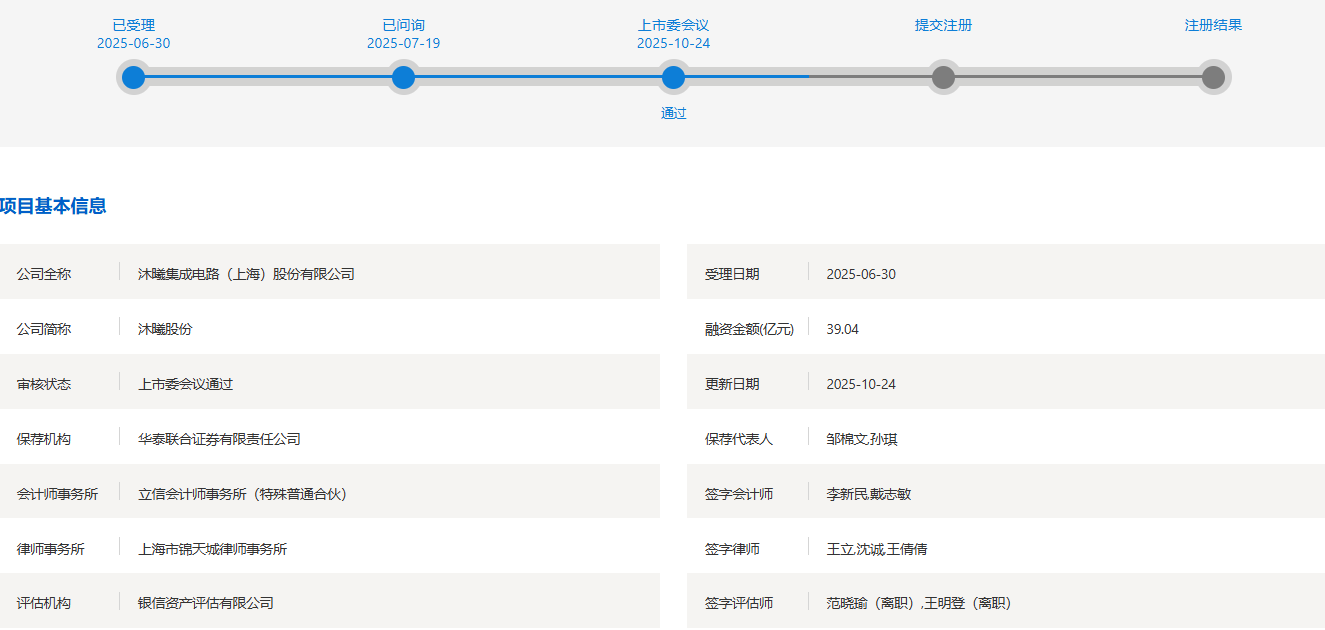Click the 项目基本信息 section heading
The height and width of the screenshot is (630, 1325).
(x=53, y=206)
